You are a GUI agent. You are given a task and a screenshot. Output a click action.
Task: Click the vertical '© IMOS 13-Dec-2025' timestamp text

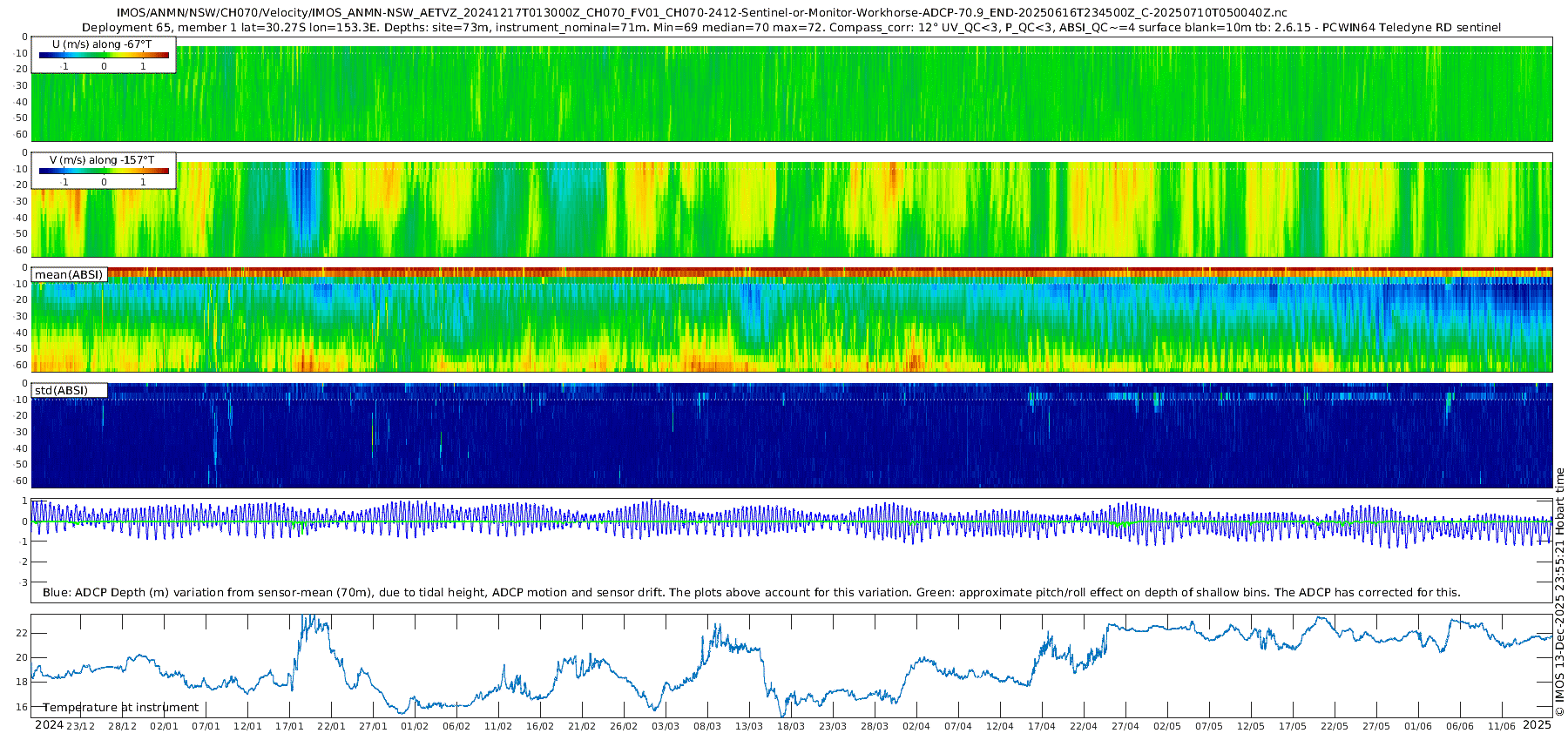point(1559,592)
